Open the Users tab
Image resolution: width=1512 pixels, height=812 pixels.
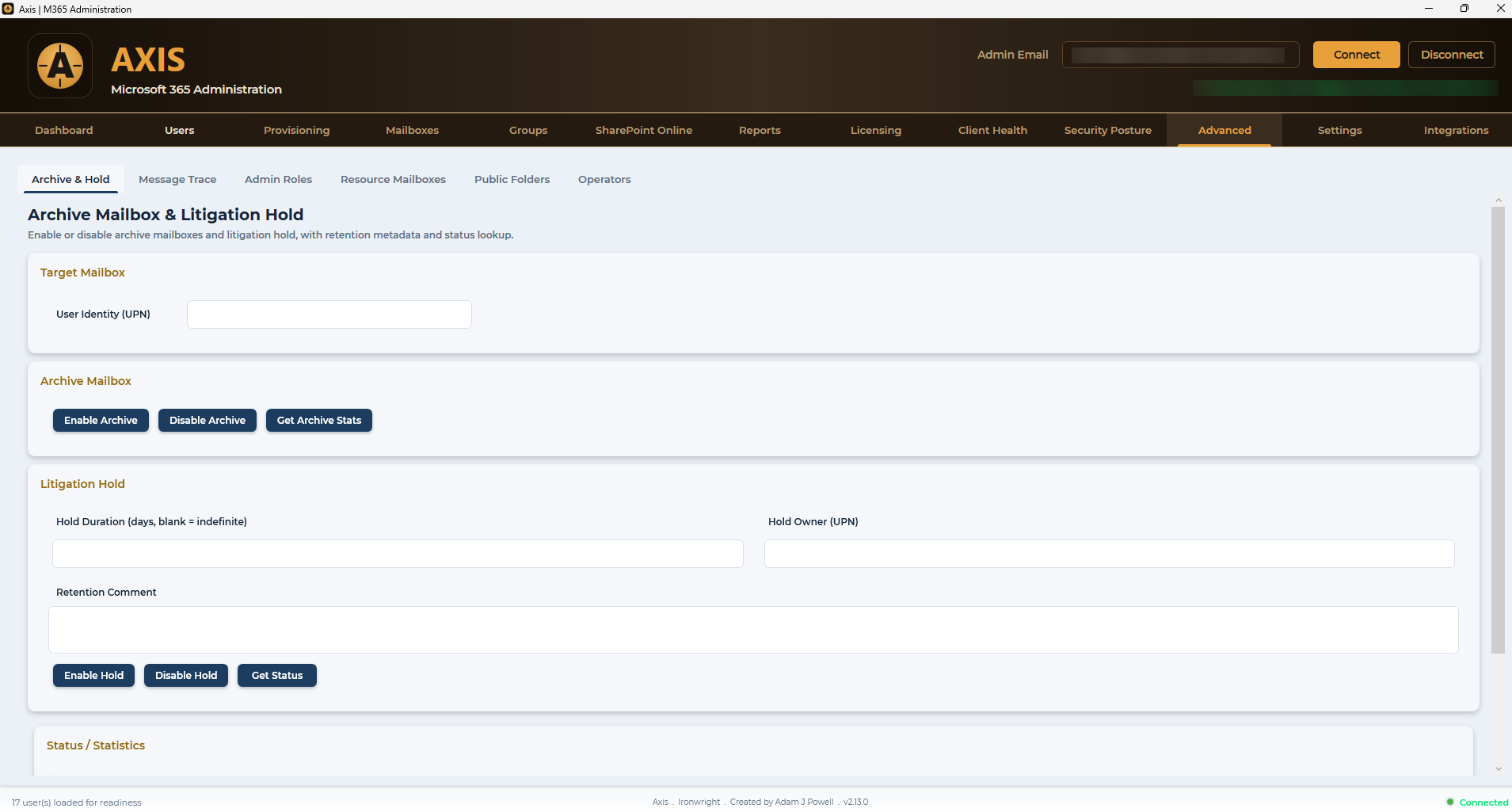coord(180,130)
